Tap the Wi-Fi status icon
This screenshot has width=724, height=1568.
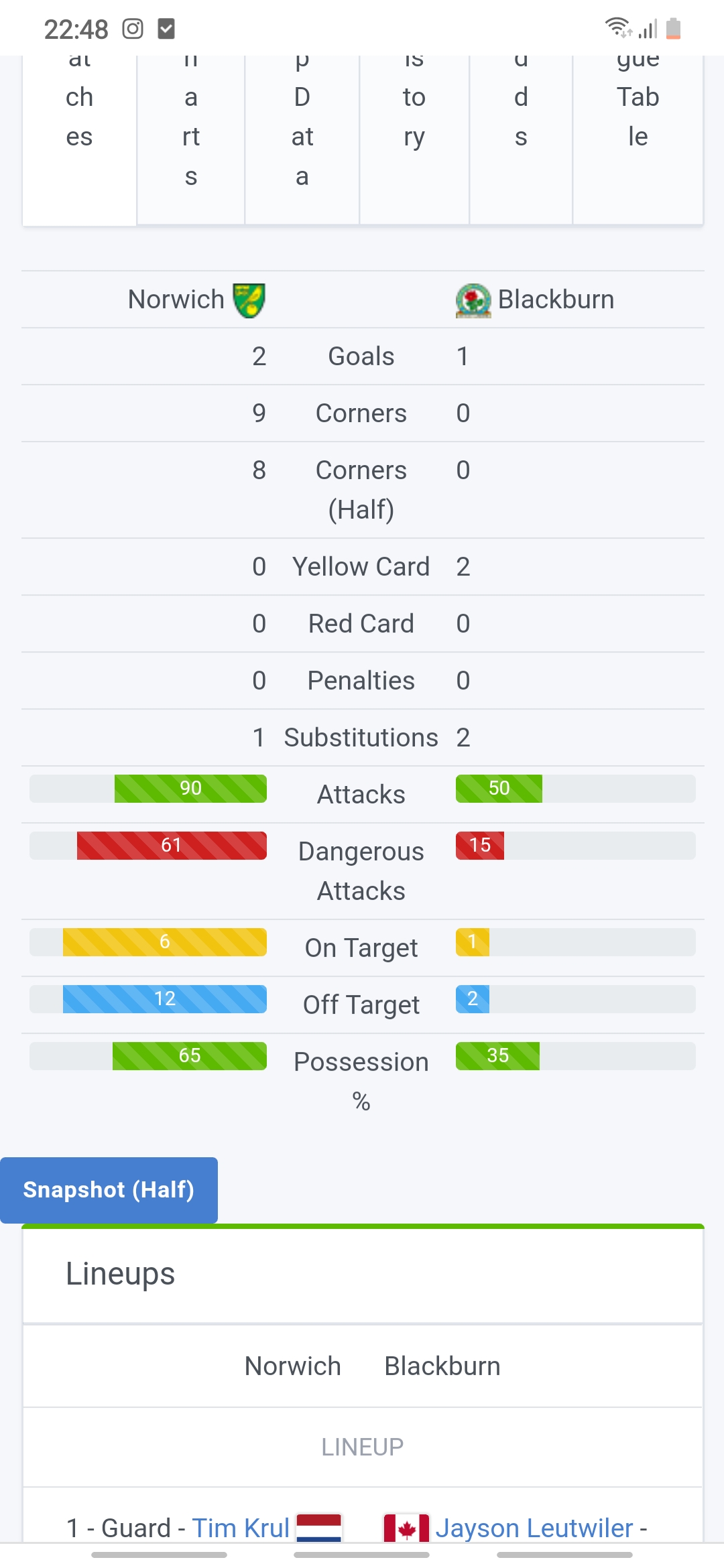click(x=618, y=28)
